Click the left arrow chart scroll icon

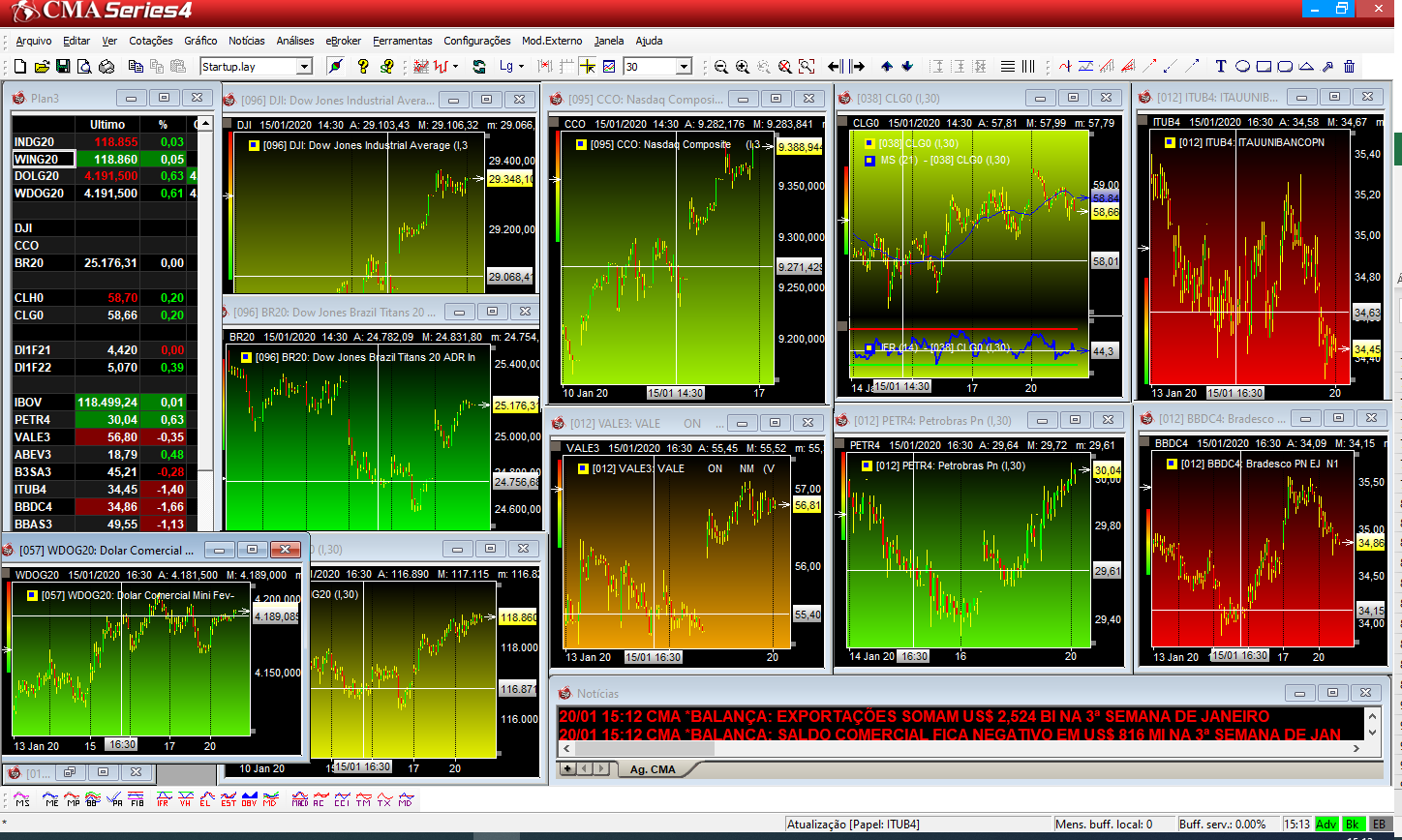click(x=836, y=67)
